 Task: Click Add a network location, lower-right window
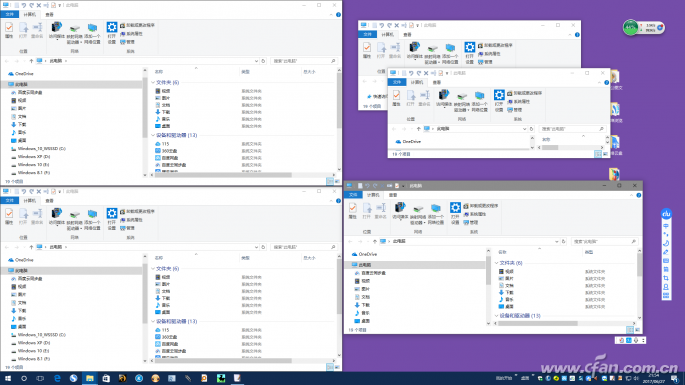(436, 214)
